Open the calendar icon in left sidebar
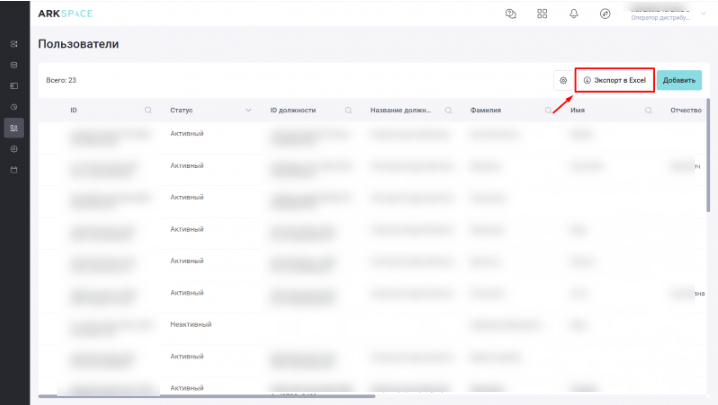This screenshot has width=718, height=405. (x=14, y=170)
